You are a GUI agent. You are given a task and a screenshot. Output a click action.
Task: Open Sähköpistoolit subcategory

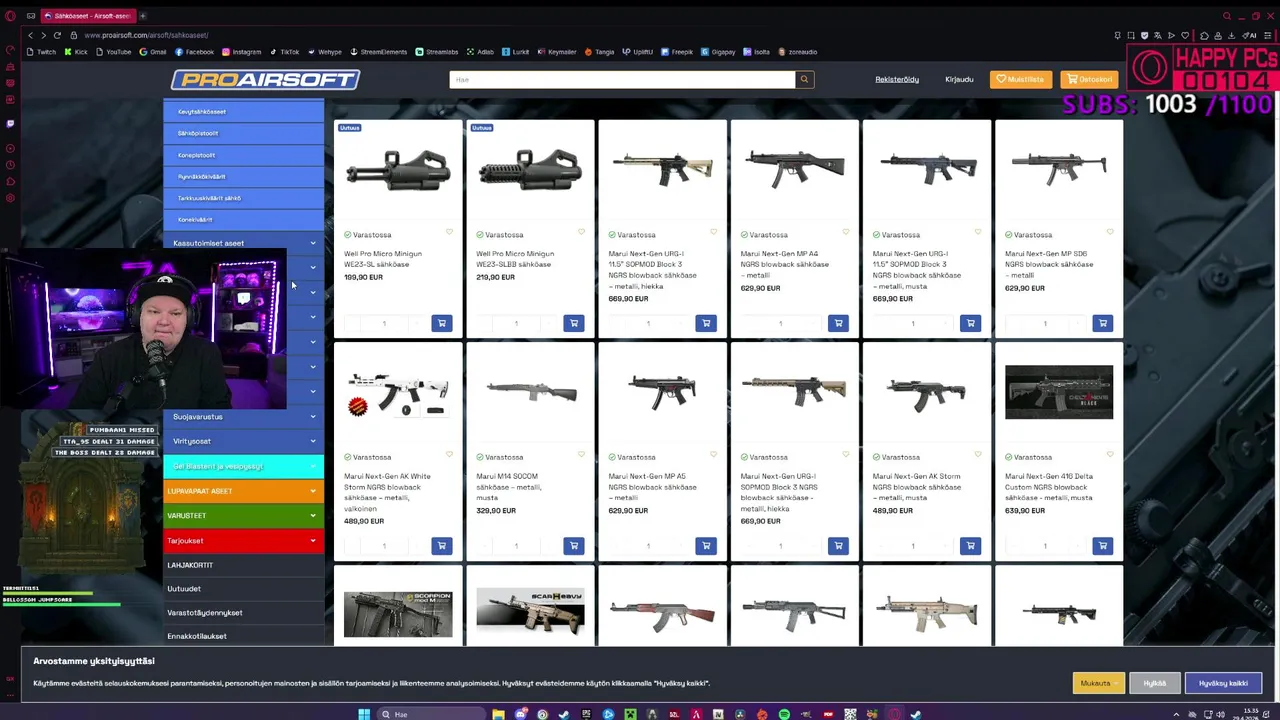(x=243, y=133)
